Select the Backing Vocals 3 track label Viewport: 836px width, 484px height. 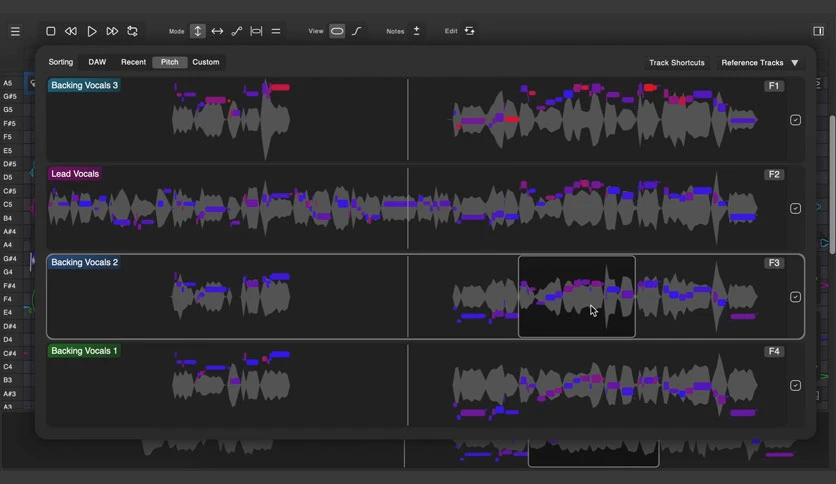[84, 85]
